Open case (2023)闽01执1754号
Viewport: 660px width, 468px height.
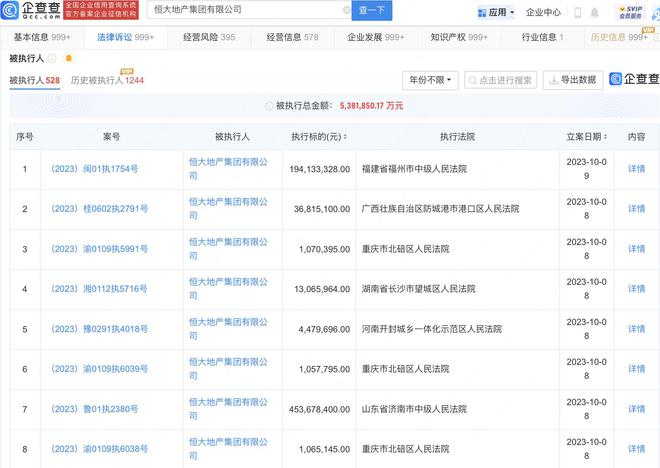(94, 169)
